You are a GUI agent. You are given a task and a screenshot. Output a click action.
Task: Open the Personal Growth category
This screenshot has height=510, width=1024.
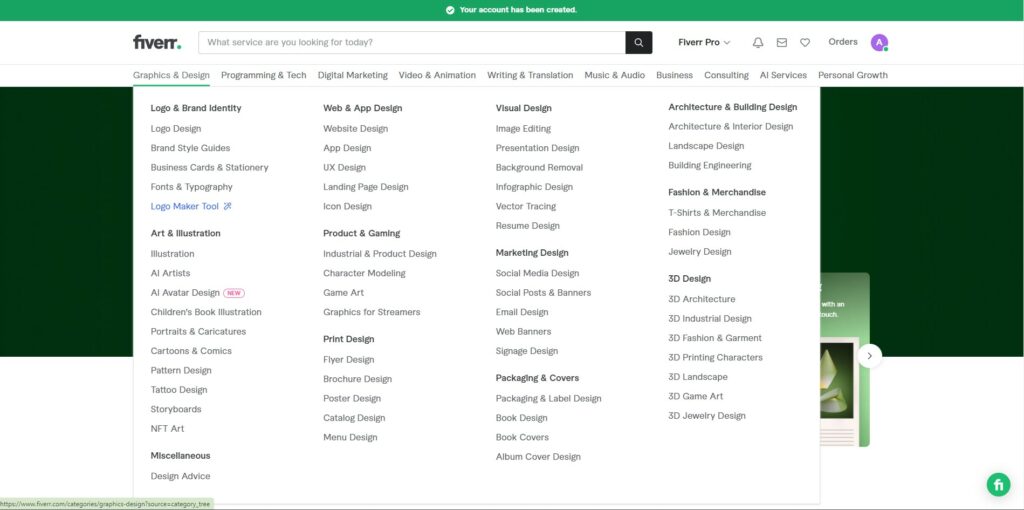(853, 75)
